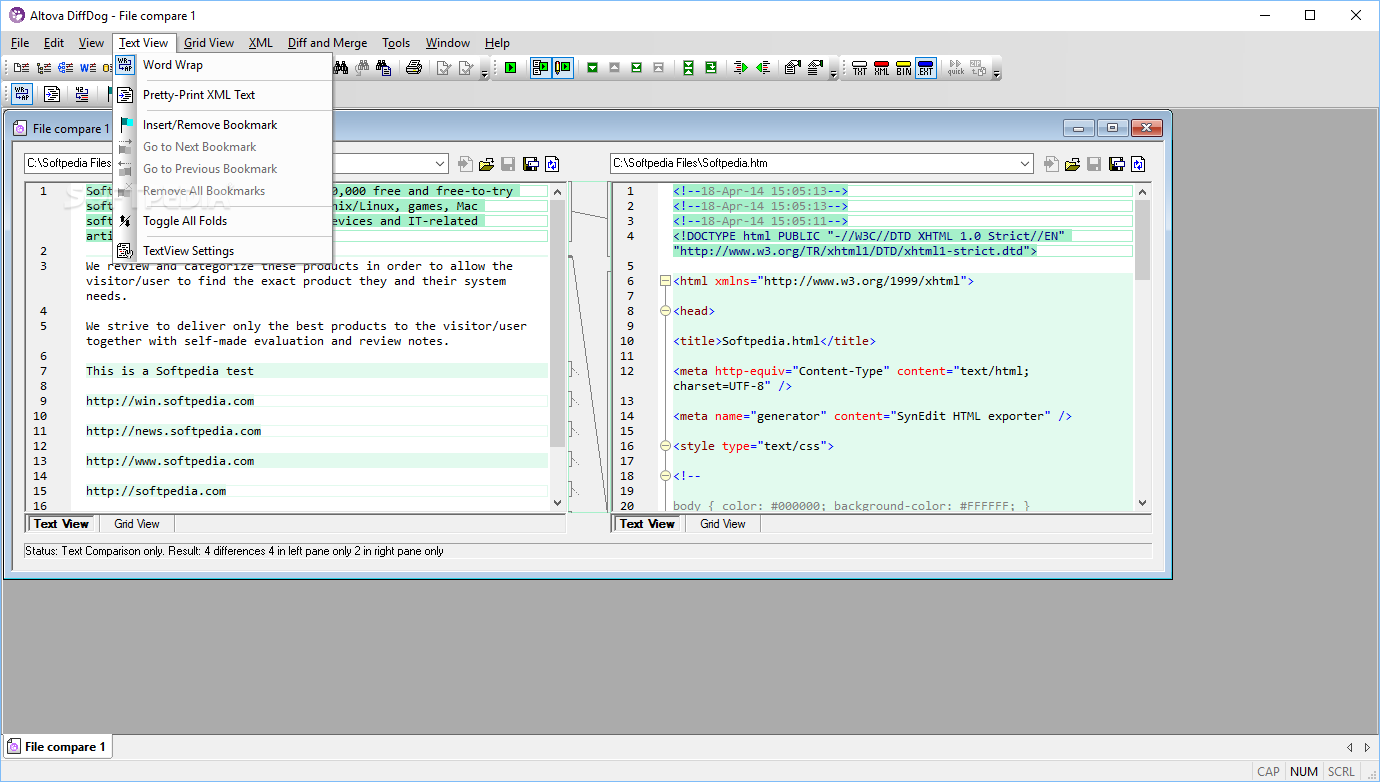Viewport: 1380px width, 782px height.
Task: Click the Display current difference icon
Action: [689, 68]
